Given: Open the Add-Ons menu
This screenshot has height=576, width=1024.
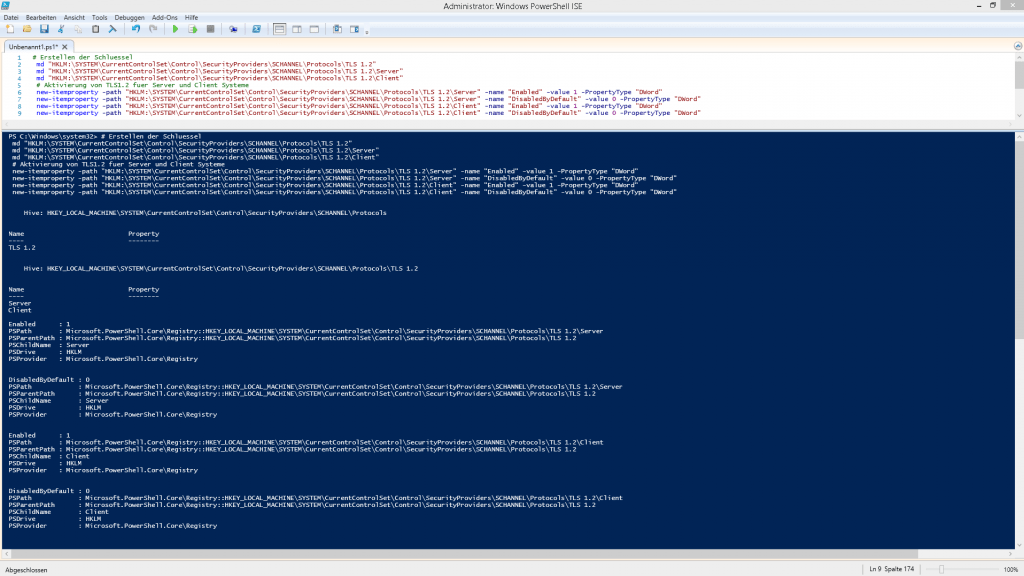Looking at the screenshot, I should click(165, 18).
